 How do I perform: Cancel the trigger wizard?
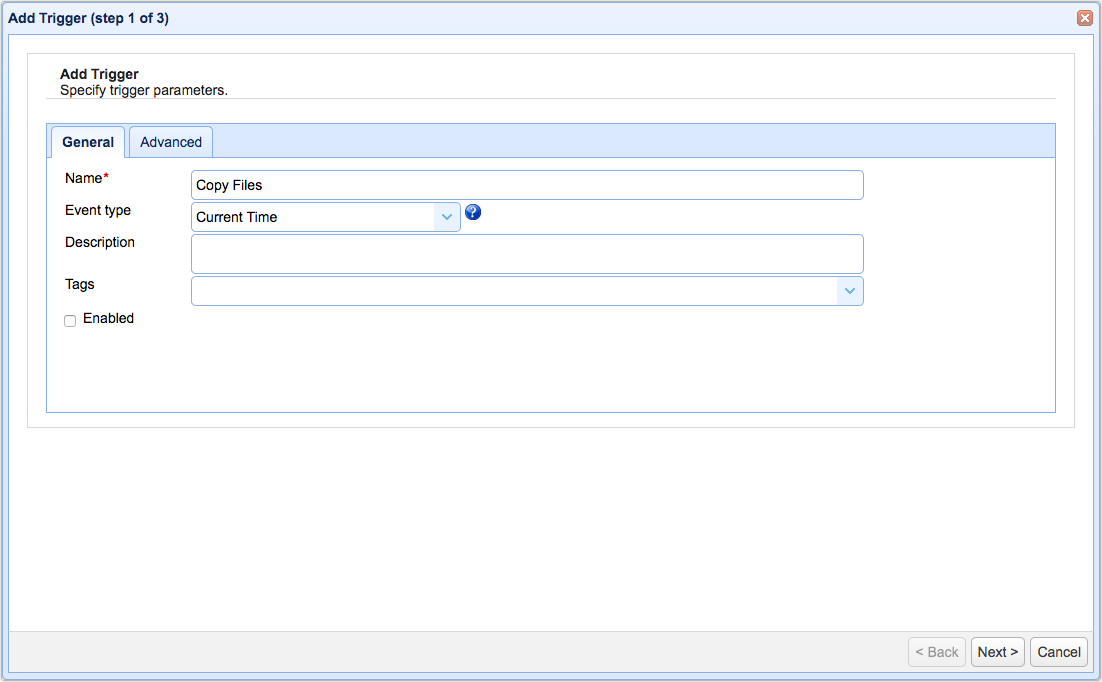coord(1058,652)
